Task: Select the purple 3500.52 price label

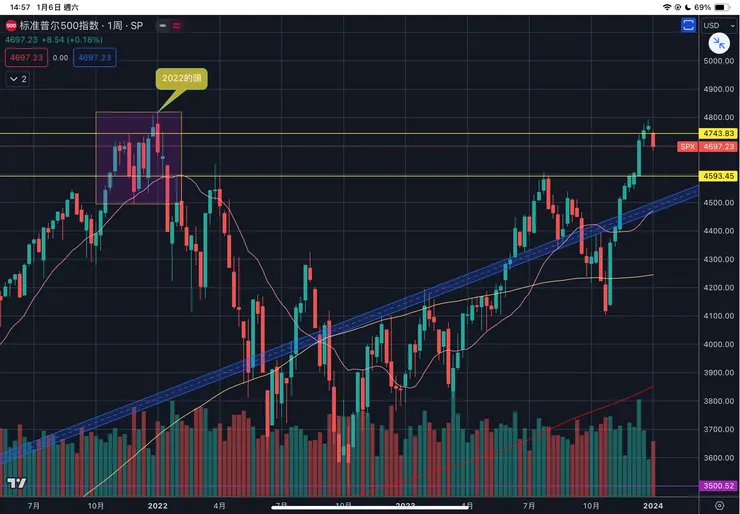Action: [716, 486]
